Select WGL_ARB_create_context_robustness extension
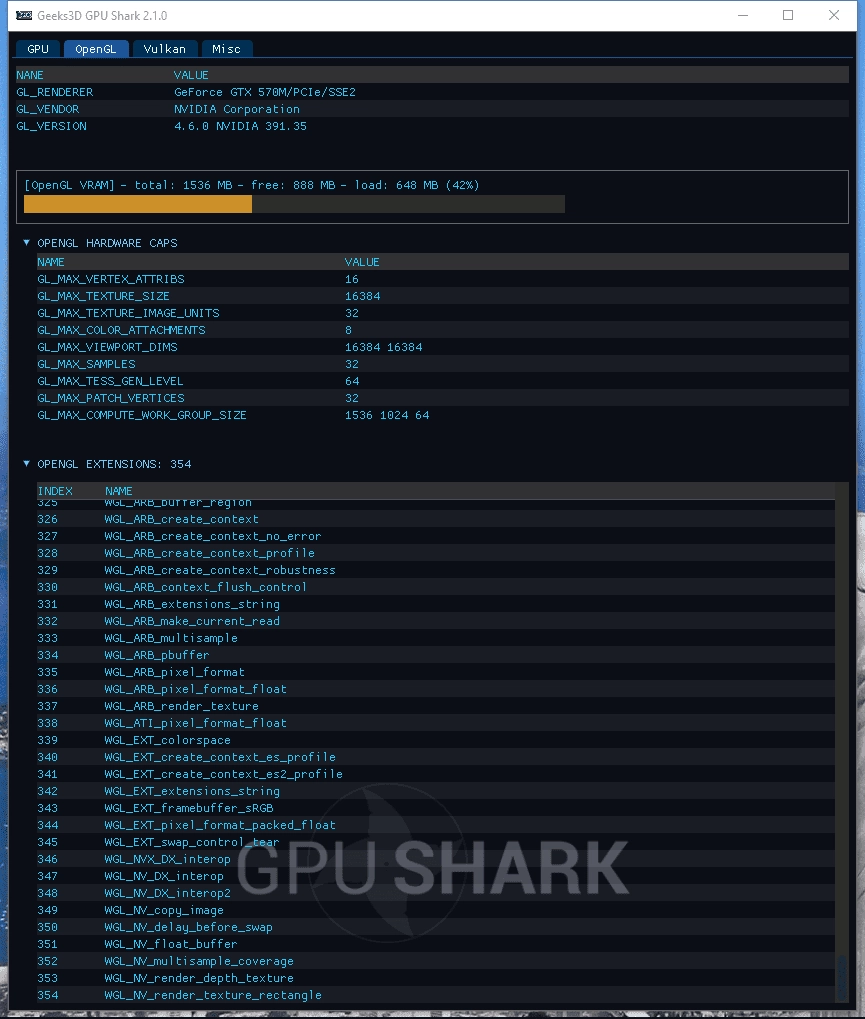The height and width of the screenshot is (1019, 865). [x=435, y=569]
